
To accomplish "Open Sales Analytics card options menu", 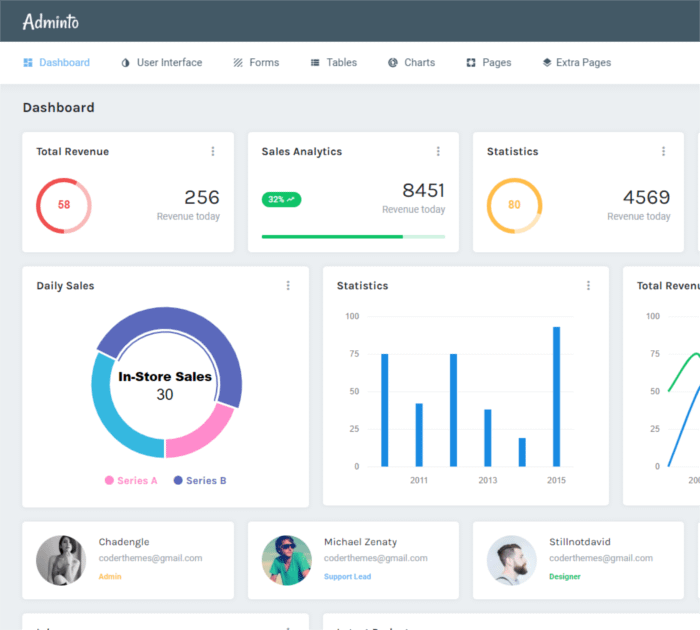I will [x=438, y=152].
